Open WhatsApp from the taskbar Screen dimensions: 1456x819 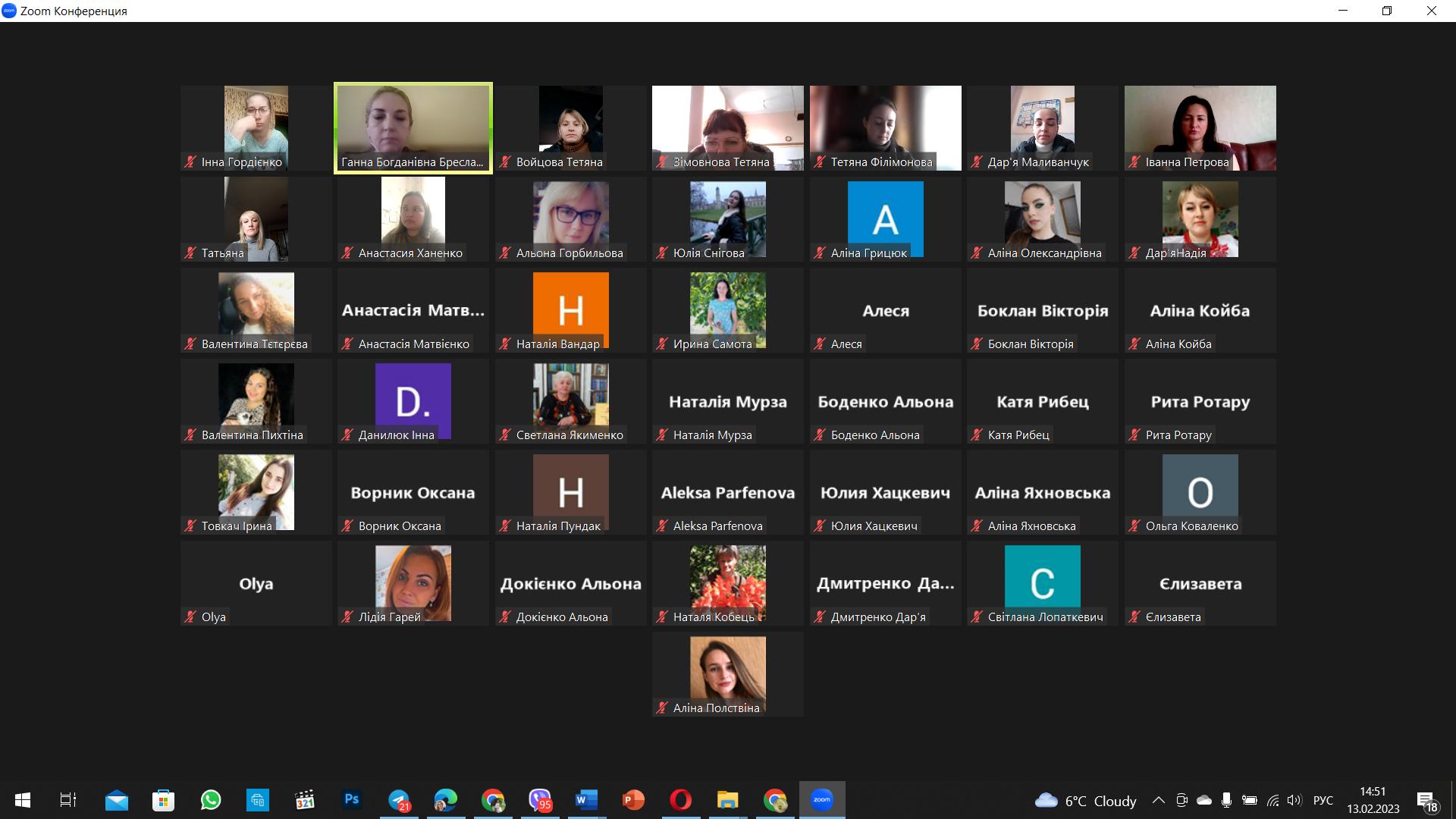(211, 800)
